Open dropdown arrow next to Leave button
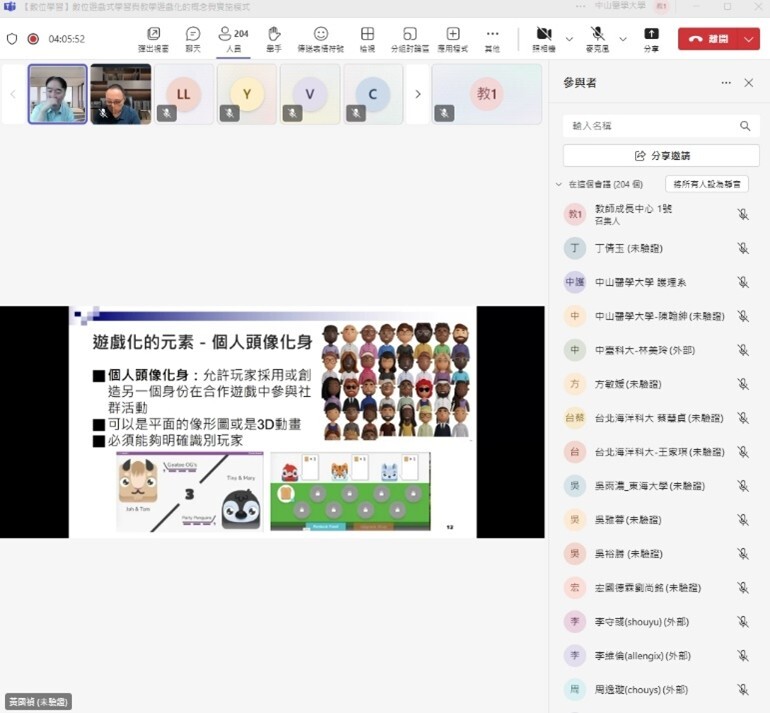 (x=751, y=39)
